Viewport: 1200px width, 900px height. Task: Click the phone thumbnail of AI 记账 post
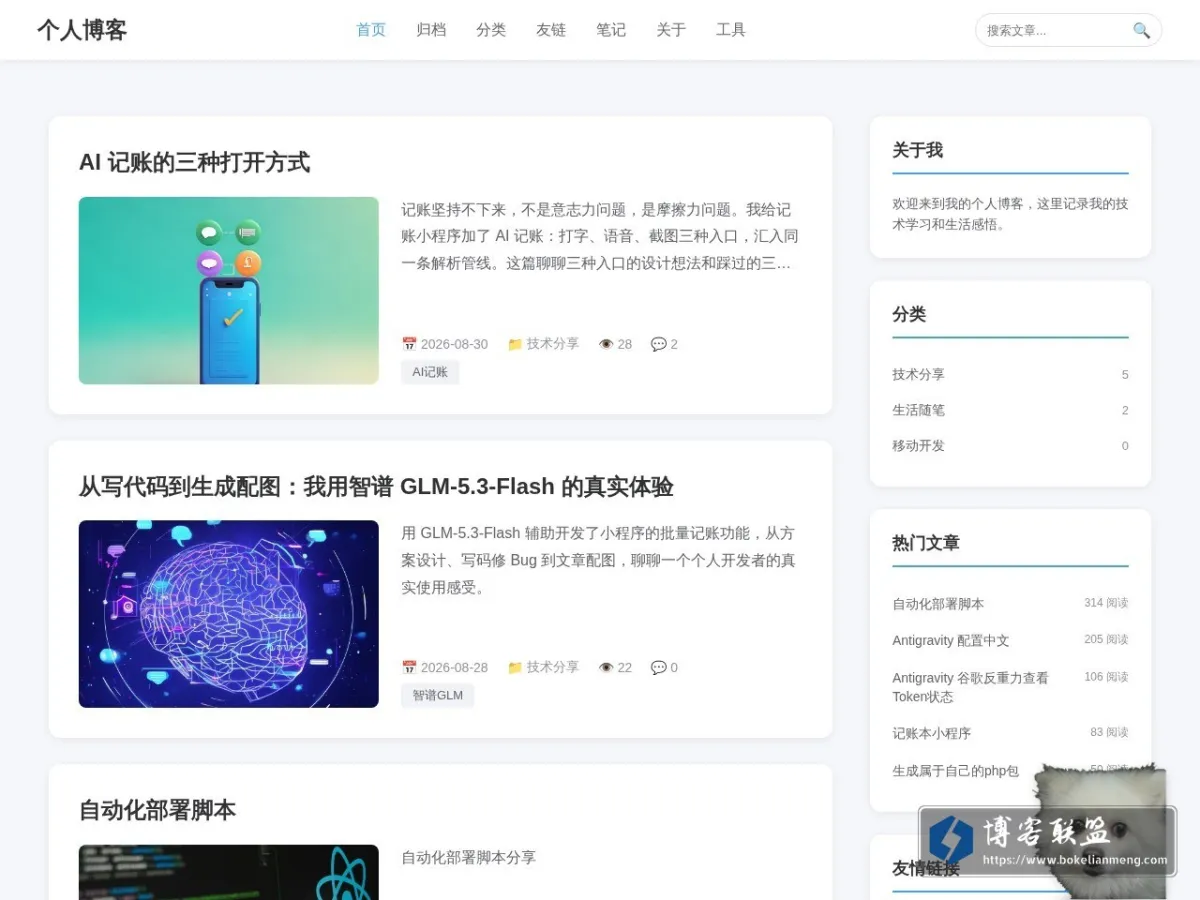point(229,290)
